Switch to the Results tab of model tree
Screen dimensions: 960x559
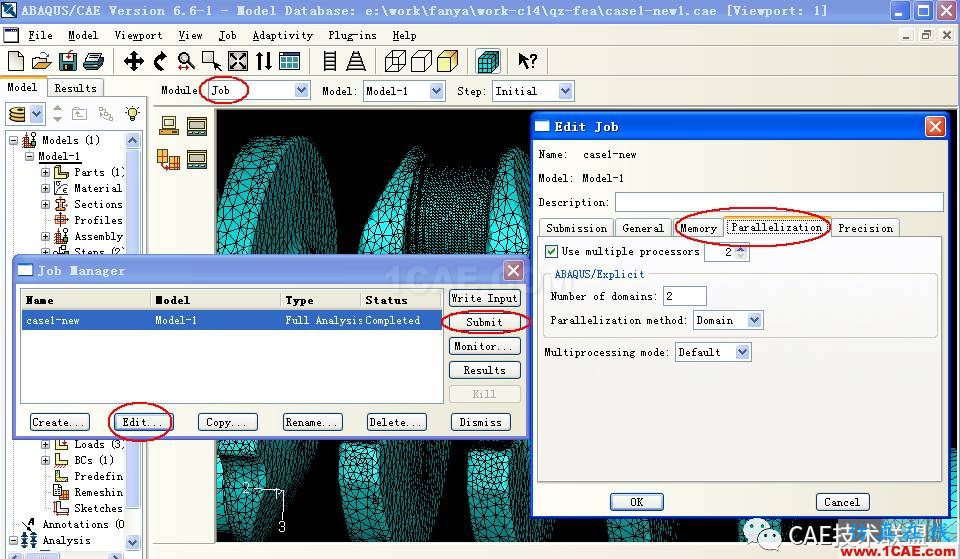pos(75,88)
